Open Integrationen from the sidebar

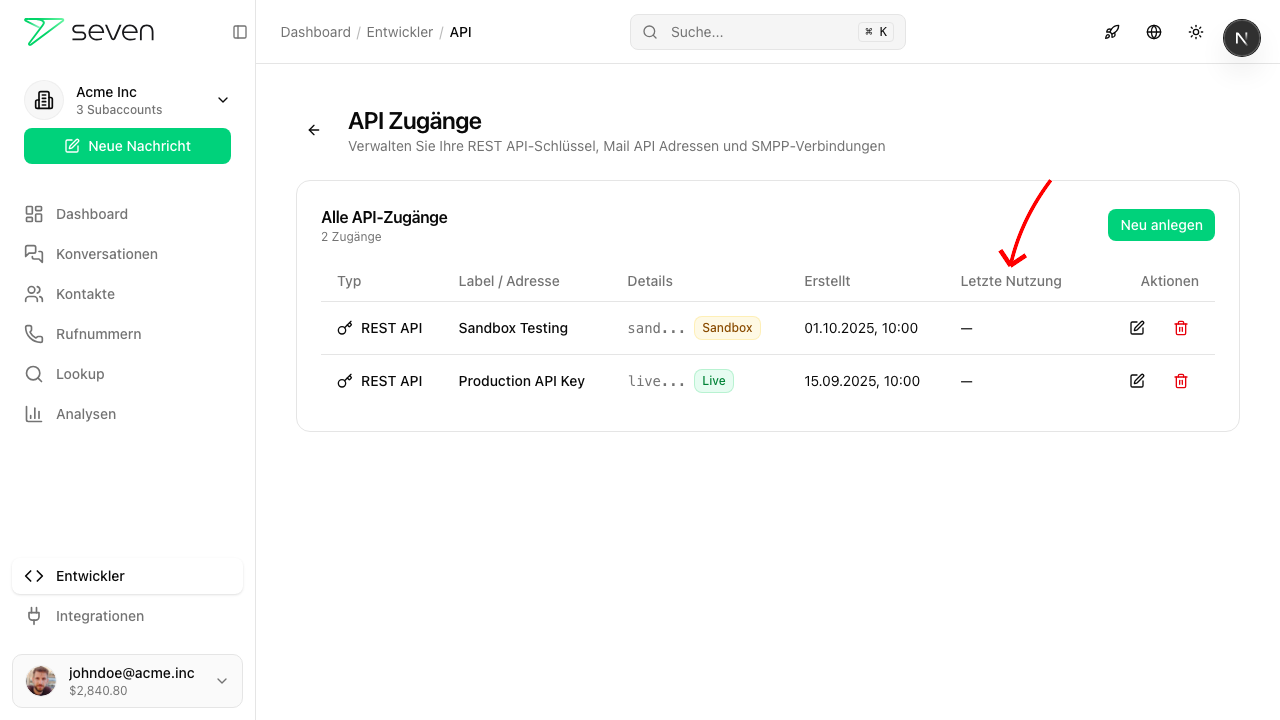click(x=100, y=616)
